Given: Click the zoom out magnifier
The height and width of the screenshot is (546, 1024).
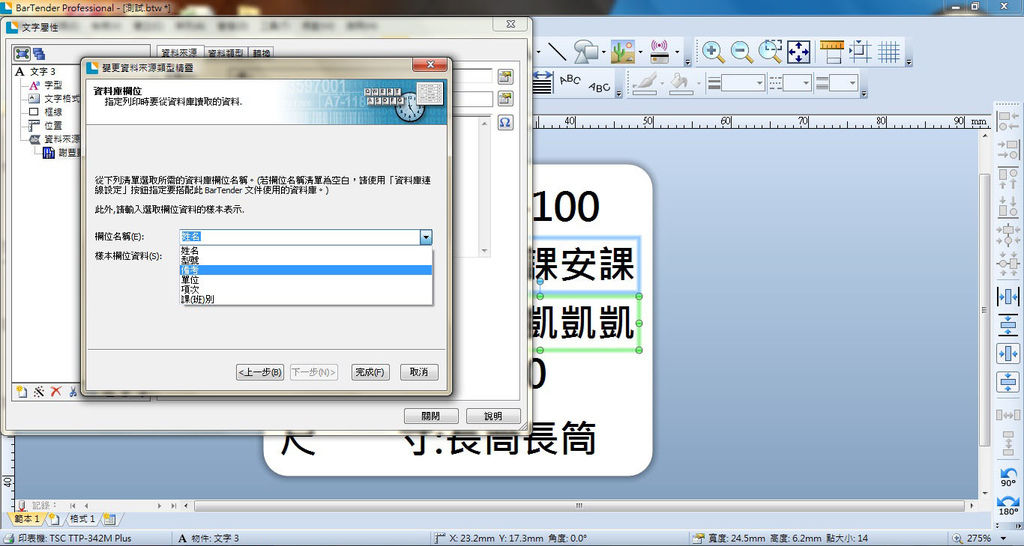Looking at the screenshot, I should tap(741, 52).
